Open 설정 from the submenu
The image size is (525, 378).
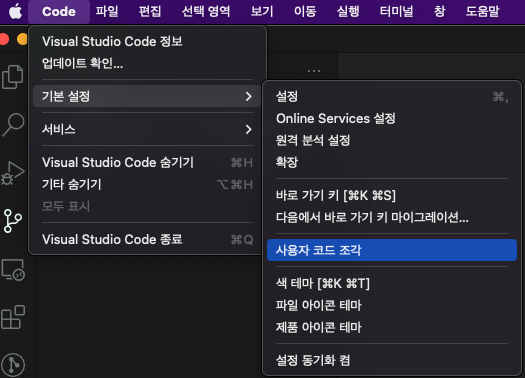392,96
